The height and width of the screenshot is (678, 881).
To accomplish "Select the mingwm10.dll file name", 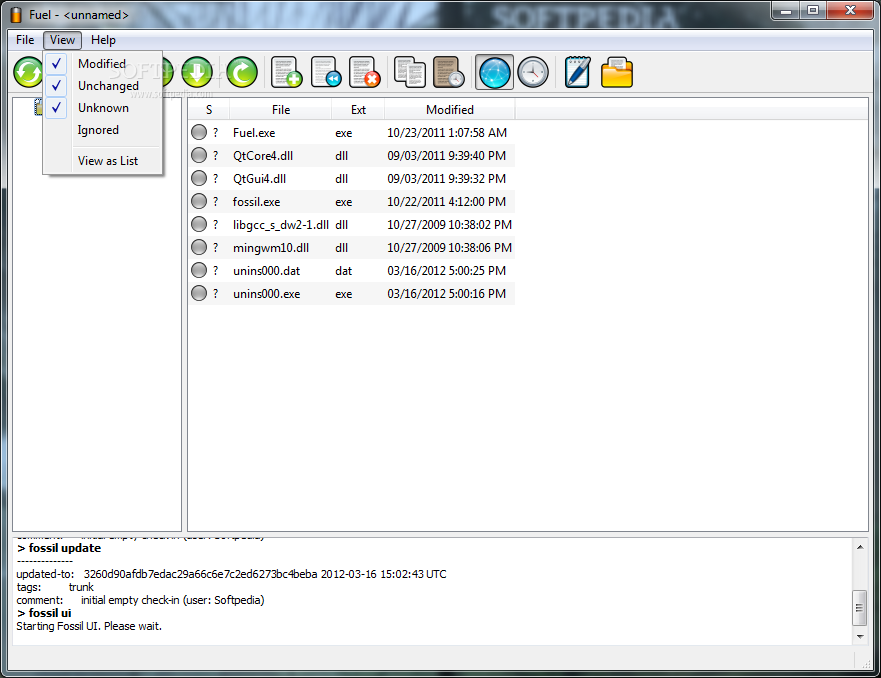I will coord(271,248).
